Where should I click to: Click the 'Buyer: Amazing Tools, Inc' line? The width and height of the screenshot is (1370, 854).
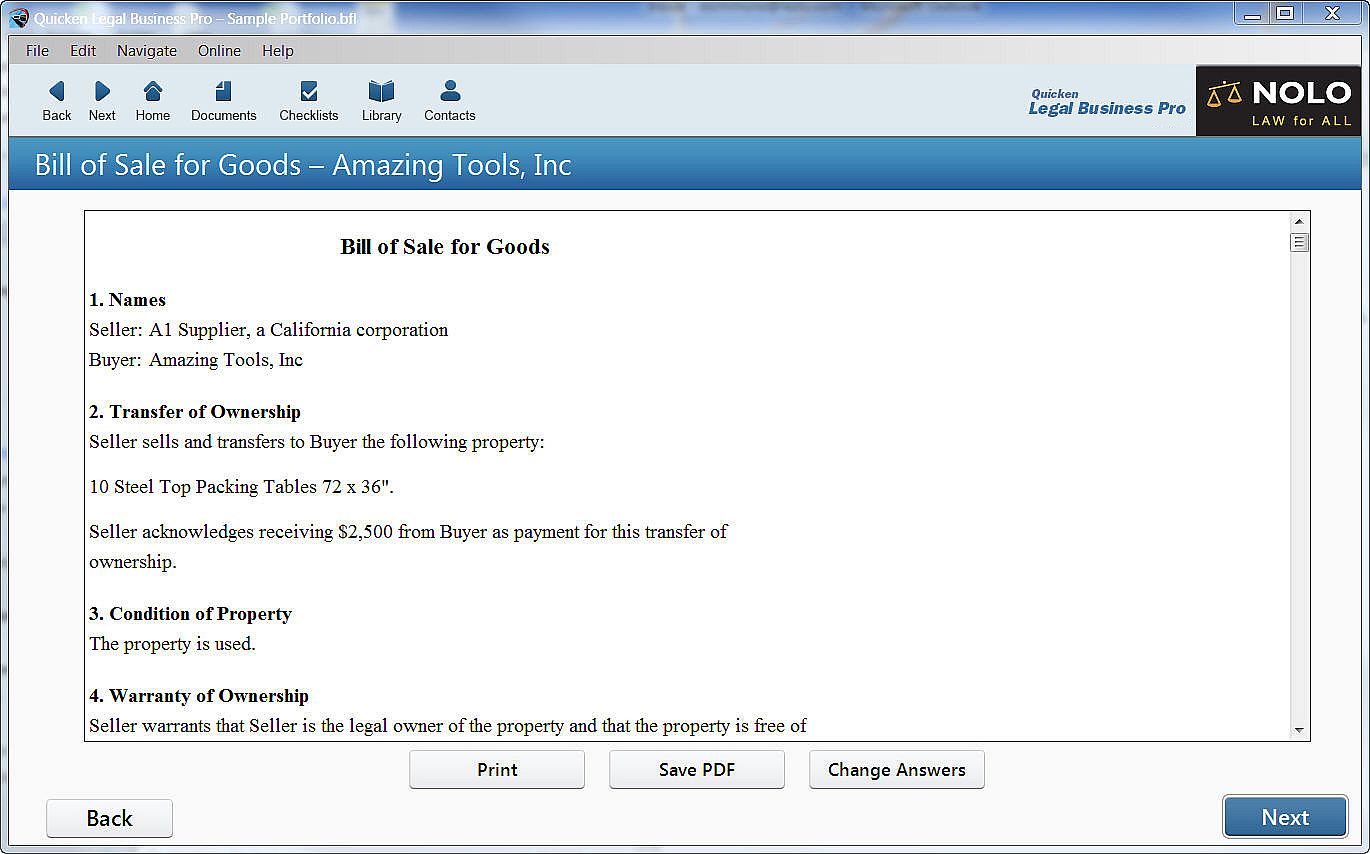click(x=196, y=360)
